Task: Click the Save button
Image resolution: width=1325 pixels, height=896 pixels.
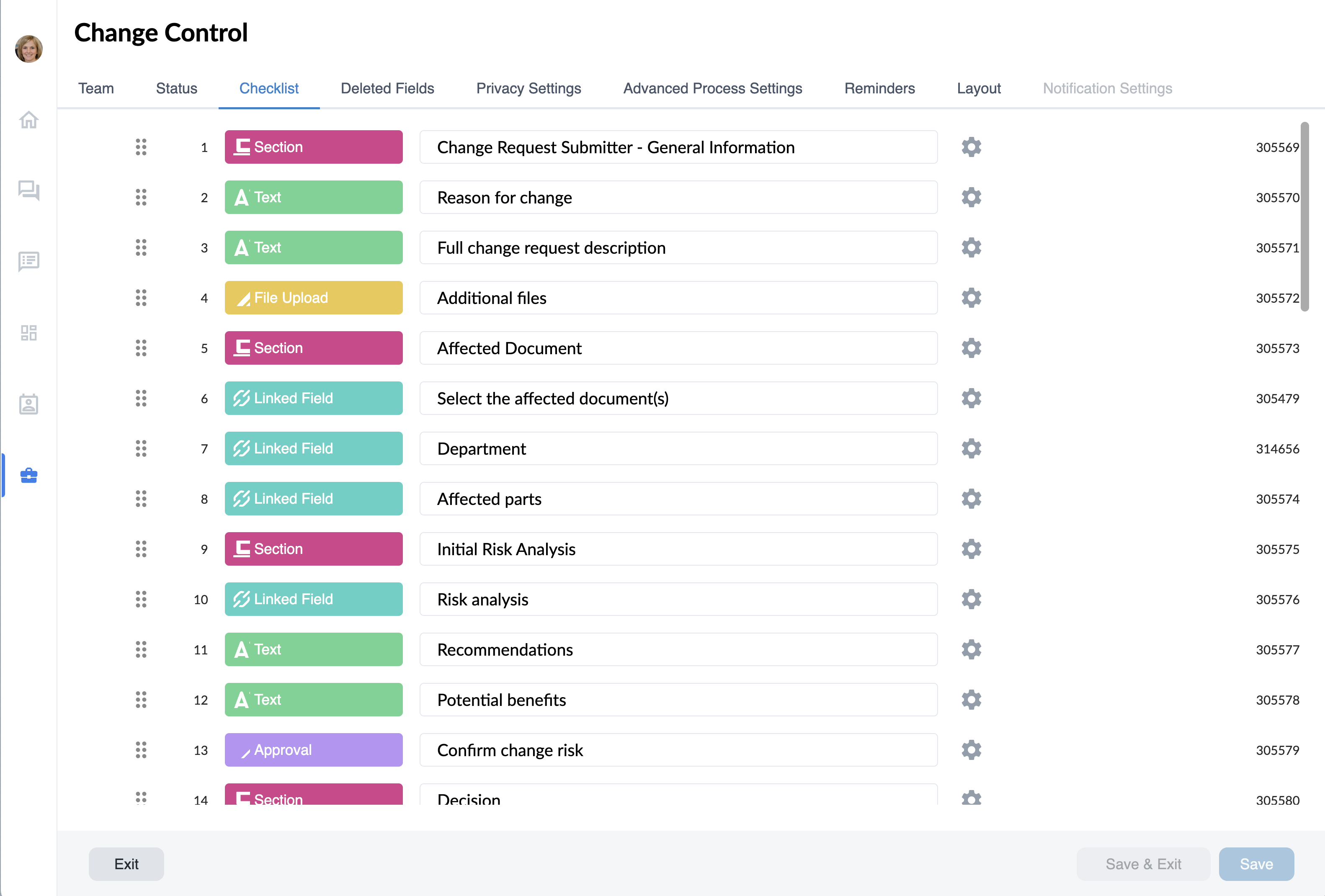Action: [x=1256, y=864]
